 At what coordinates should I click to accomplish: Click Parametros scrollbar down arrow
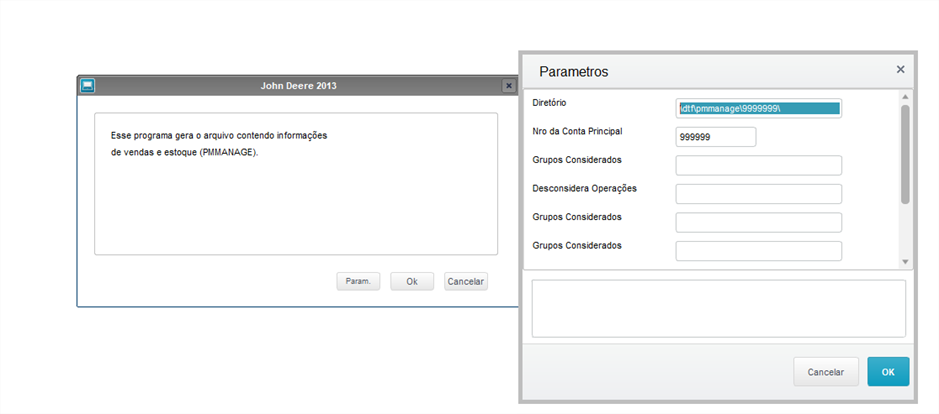[x=905, y=262]
